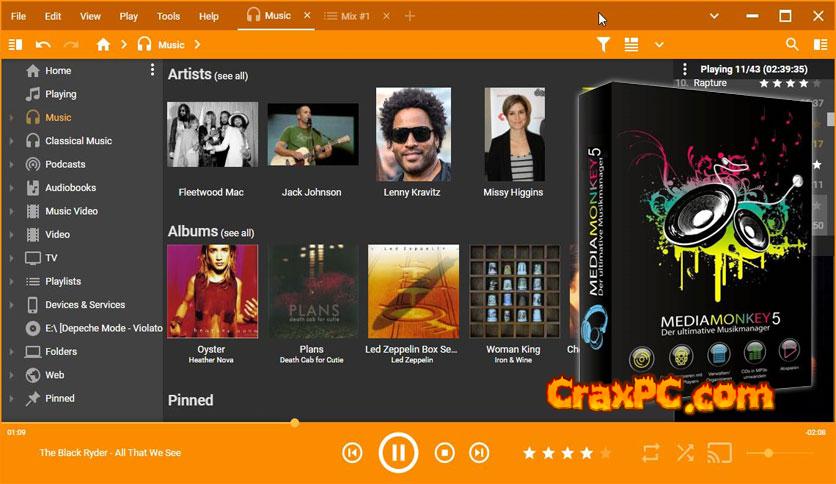Click see all next to Artists
This screenshot has width=836, height=484.
231,76
